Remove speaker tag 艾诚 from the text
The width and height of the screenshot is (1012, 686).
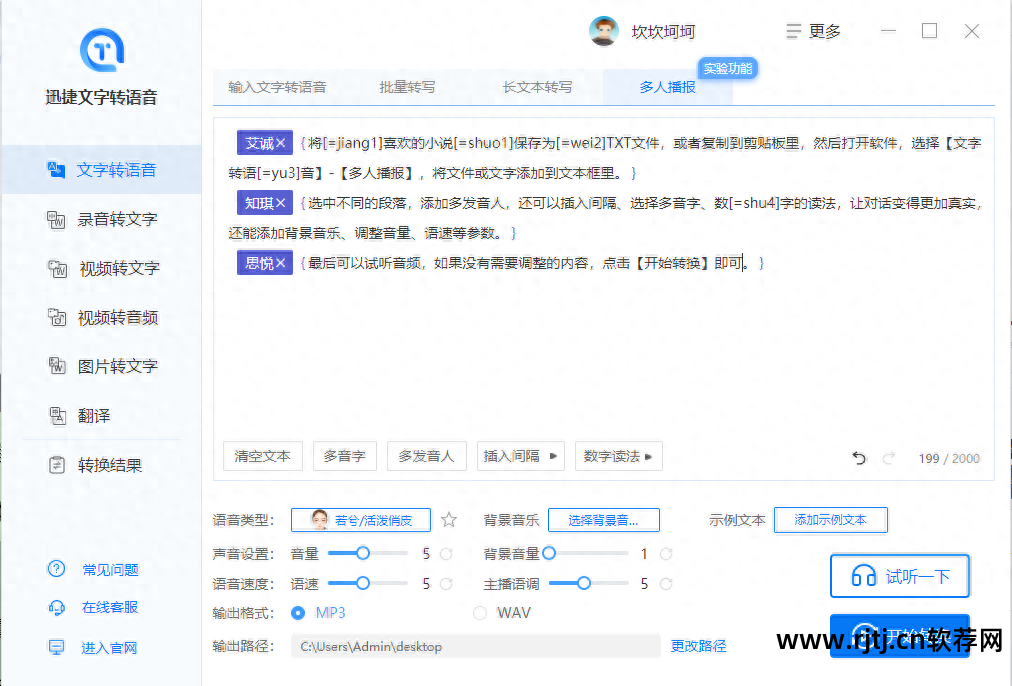pyautogui.click(x=281, y=143)
